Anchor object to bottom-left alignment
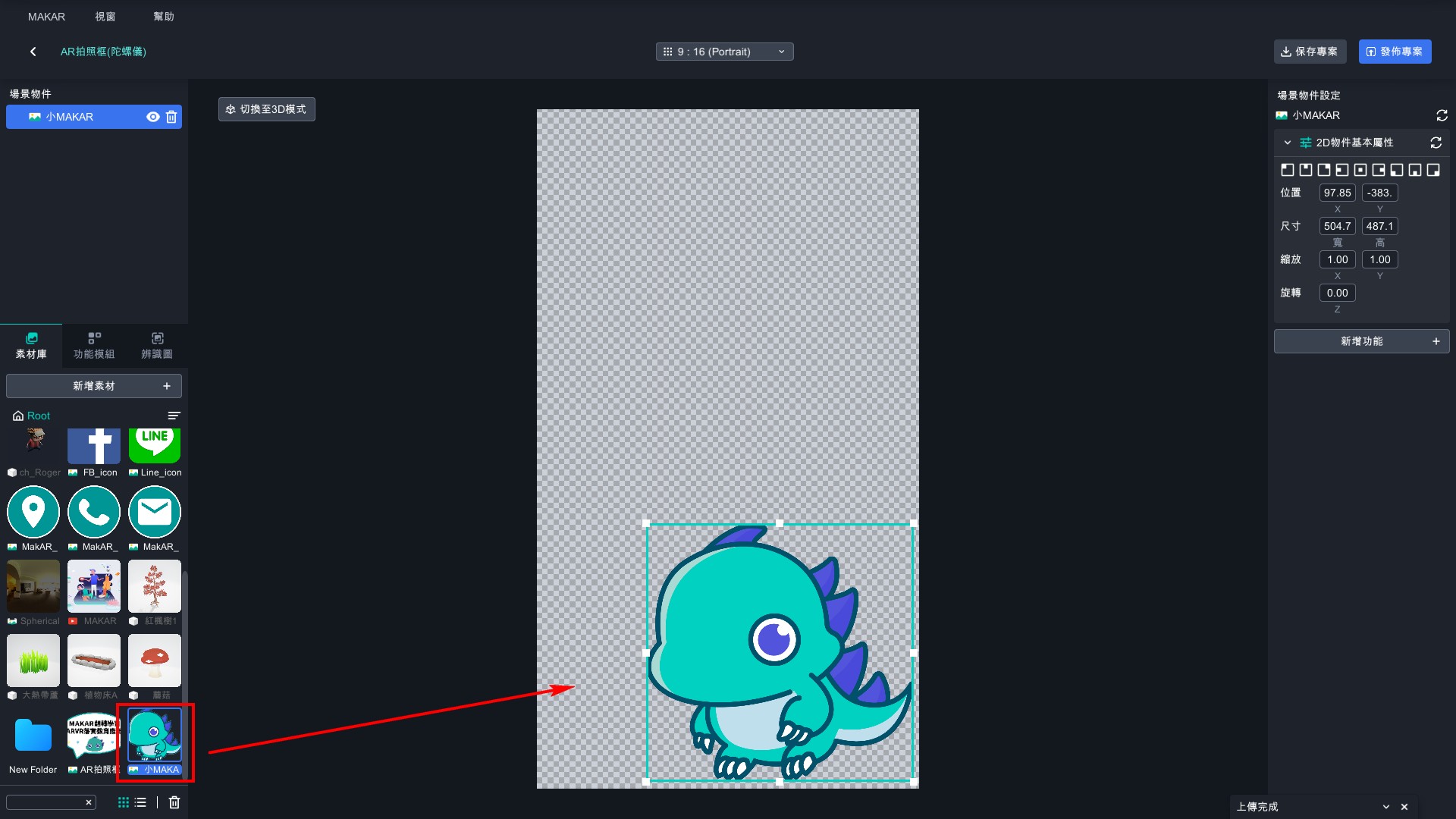 tap(1396, 170)
